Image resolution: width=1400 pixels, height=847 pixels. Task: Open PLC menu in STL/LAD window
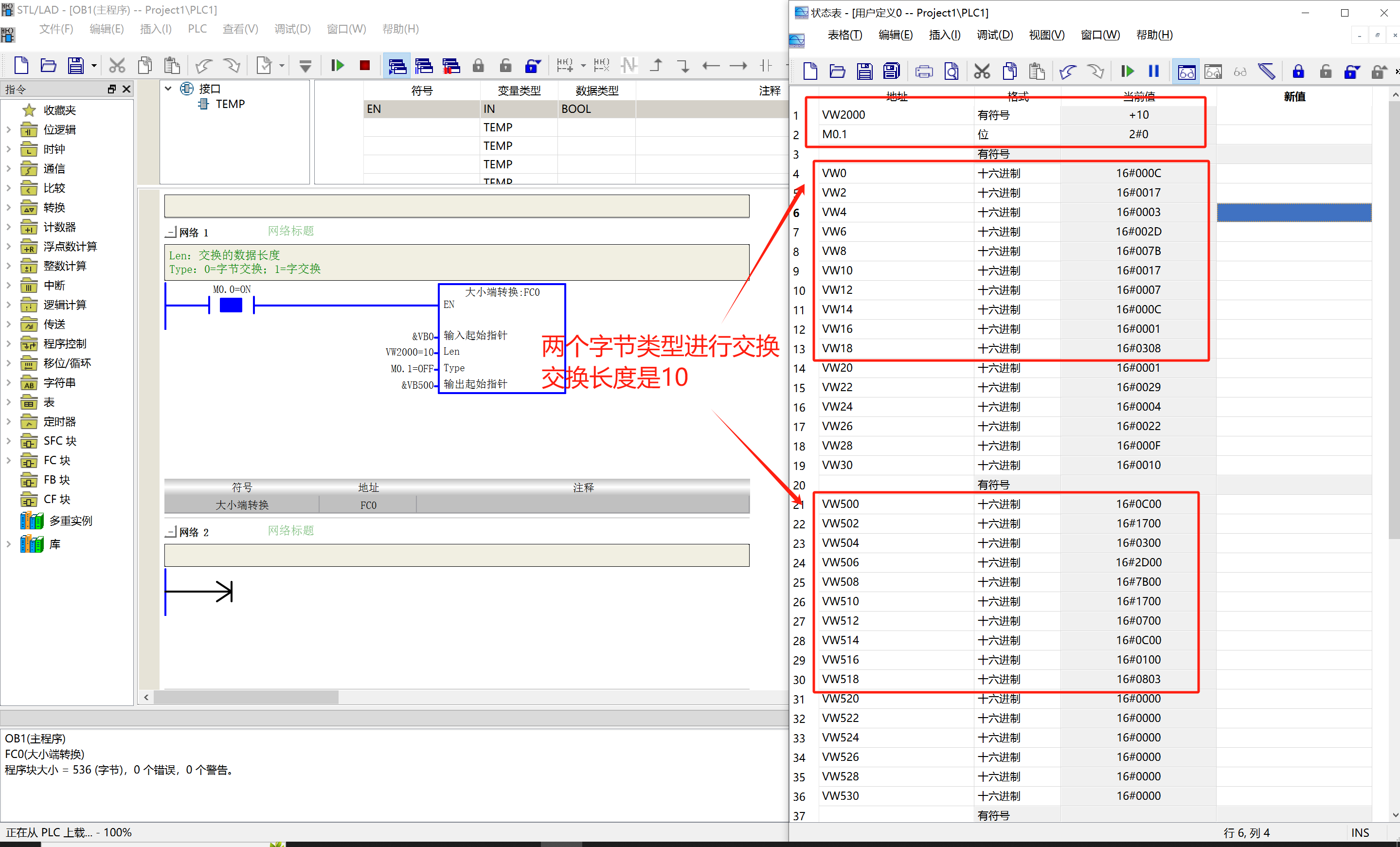[197, 28]
